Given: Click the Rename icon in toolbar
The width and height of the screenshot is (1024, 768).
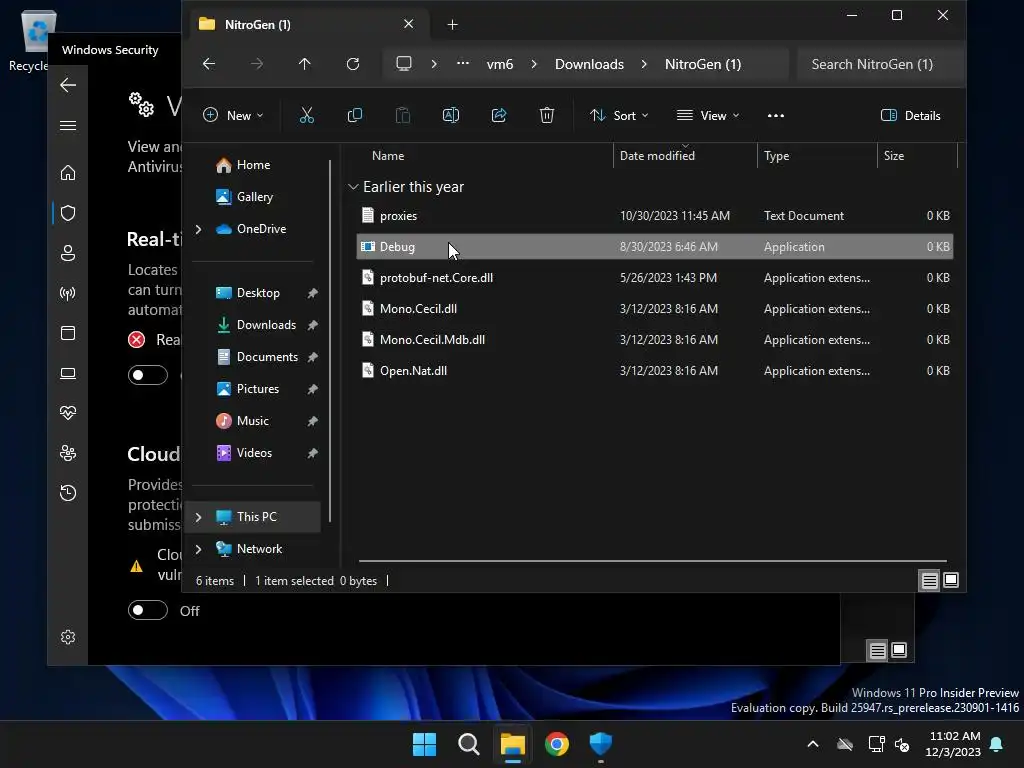Looking at the screenshot, I should click(x=451, y=116).
